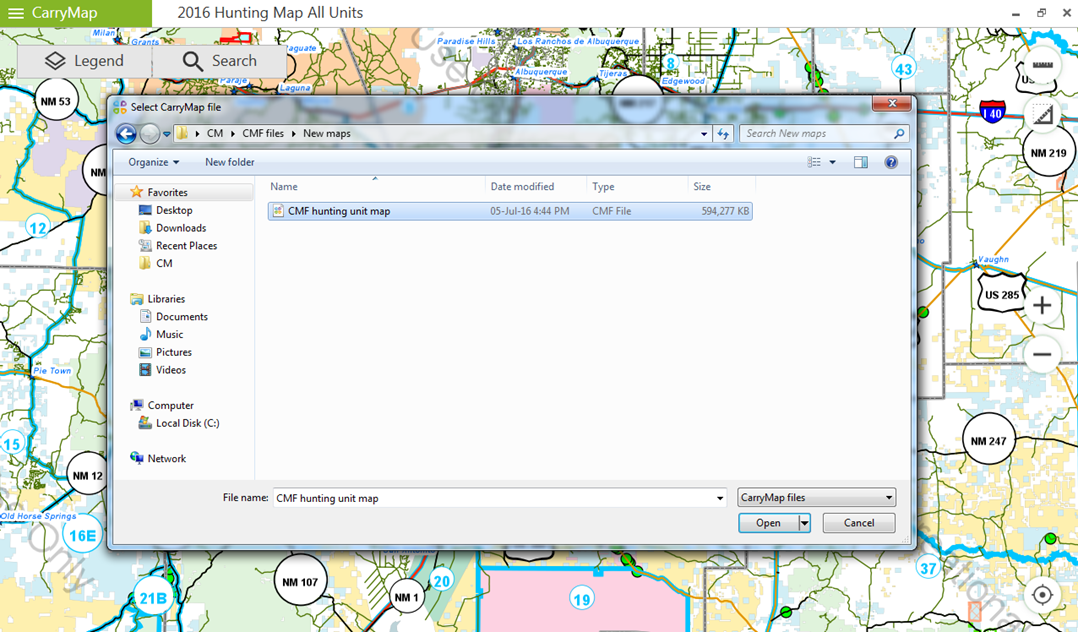Screen dimensions: 1078x632
Task: Sort by Type column header
Action: pos(637,186)
